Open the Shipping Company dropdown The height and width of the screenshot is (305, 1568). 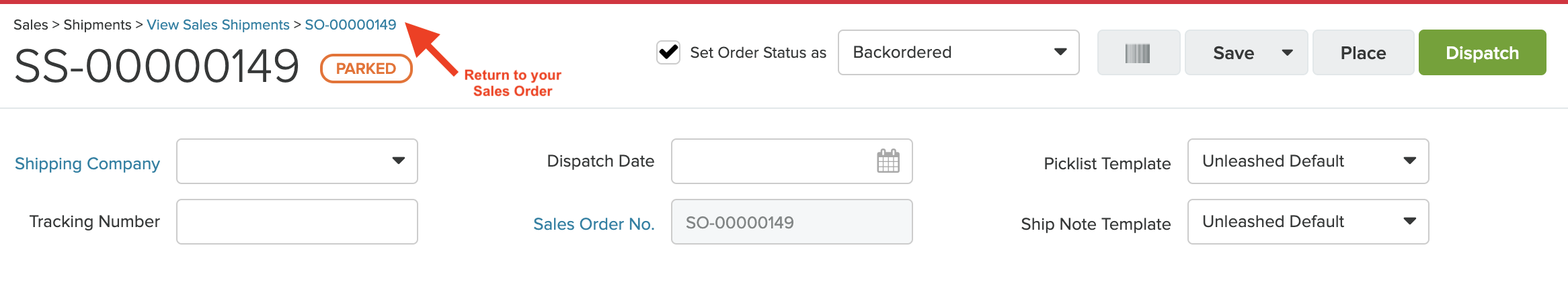tap(297, 161)
